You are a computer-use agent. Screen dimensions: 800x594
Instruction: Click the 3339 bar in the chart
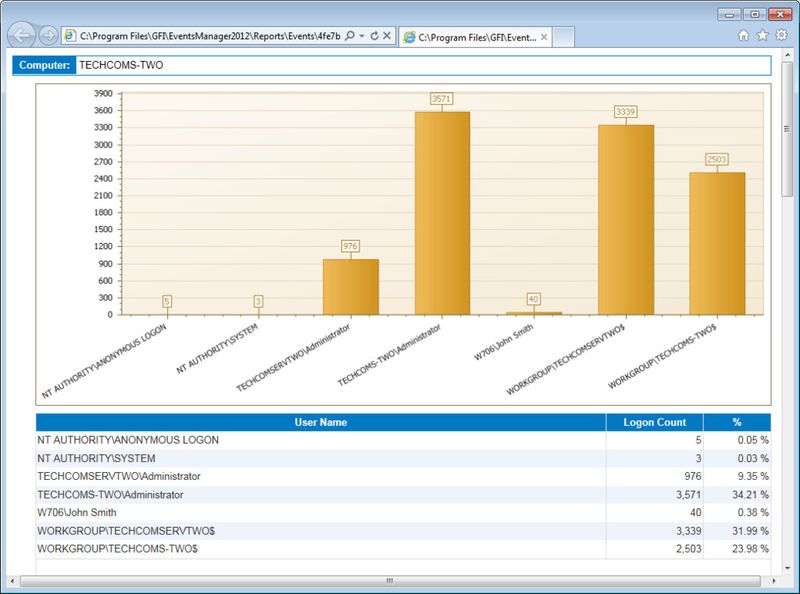[x=626, y=220]
